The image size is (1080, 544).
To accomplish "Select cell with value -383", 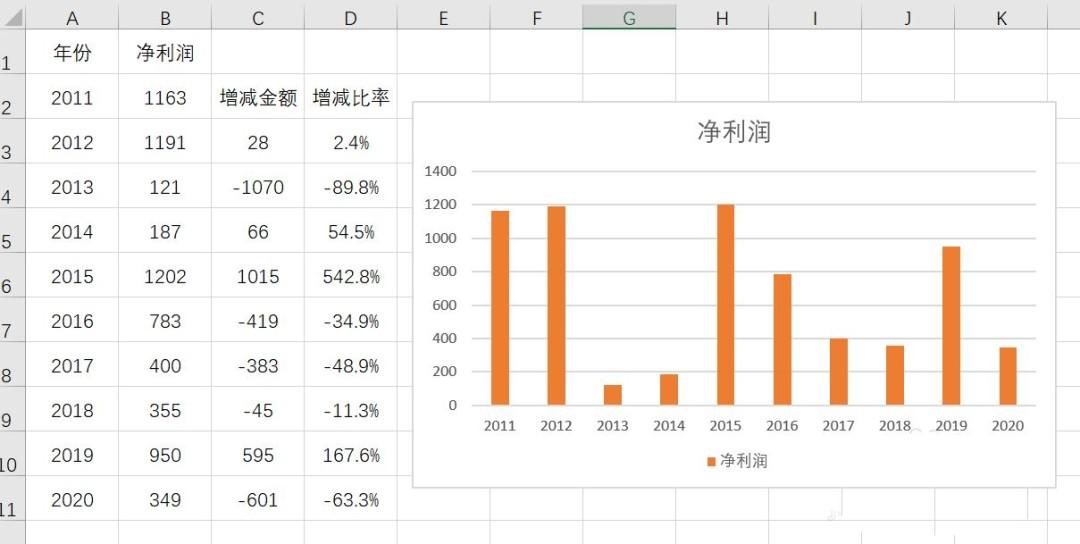I will pyautogui.click(x=258, y=366).
